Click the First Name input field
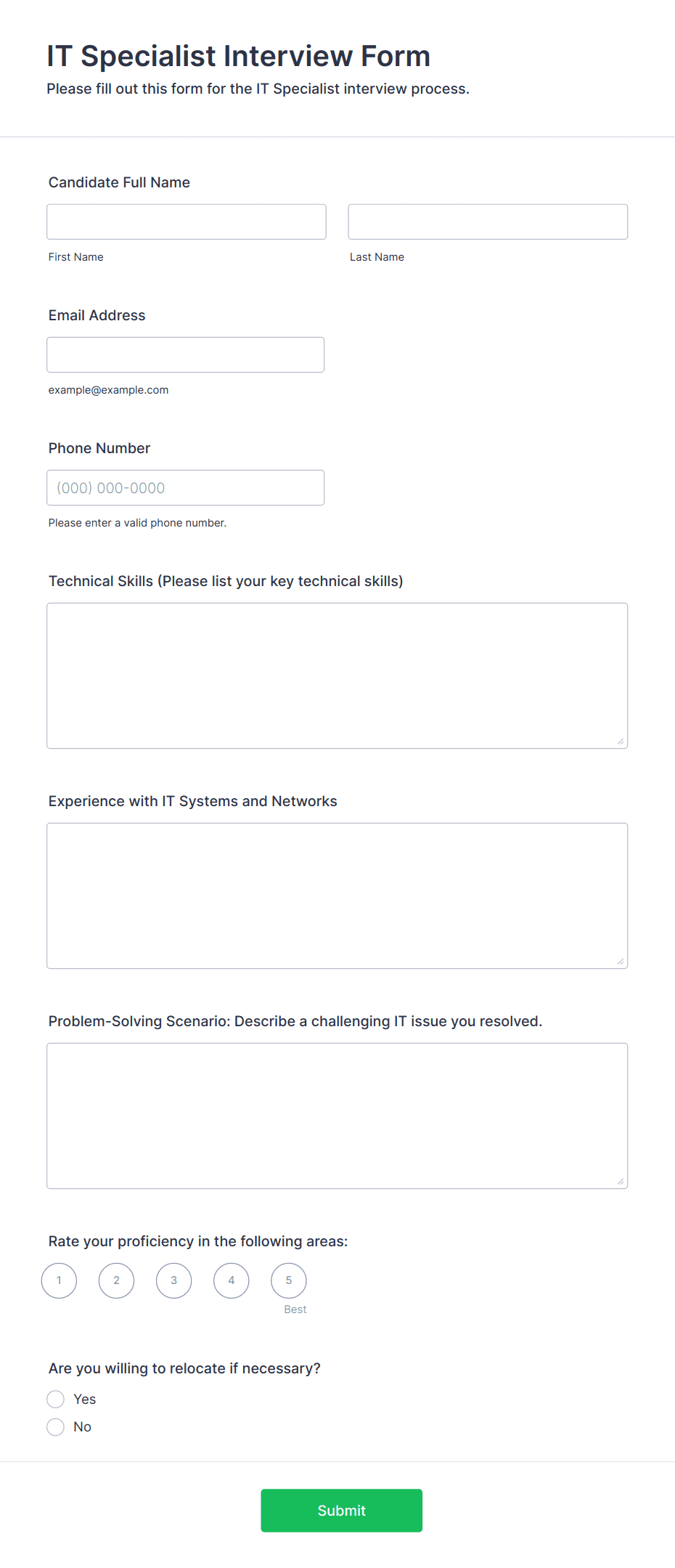The width and height of the screenshot is (675, 1568). (x=187, y=222)
